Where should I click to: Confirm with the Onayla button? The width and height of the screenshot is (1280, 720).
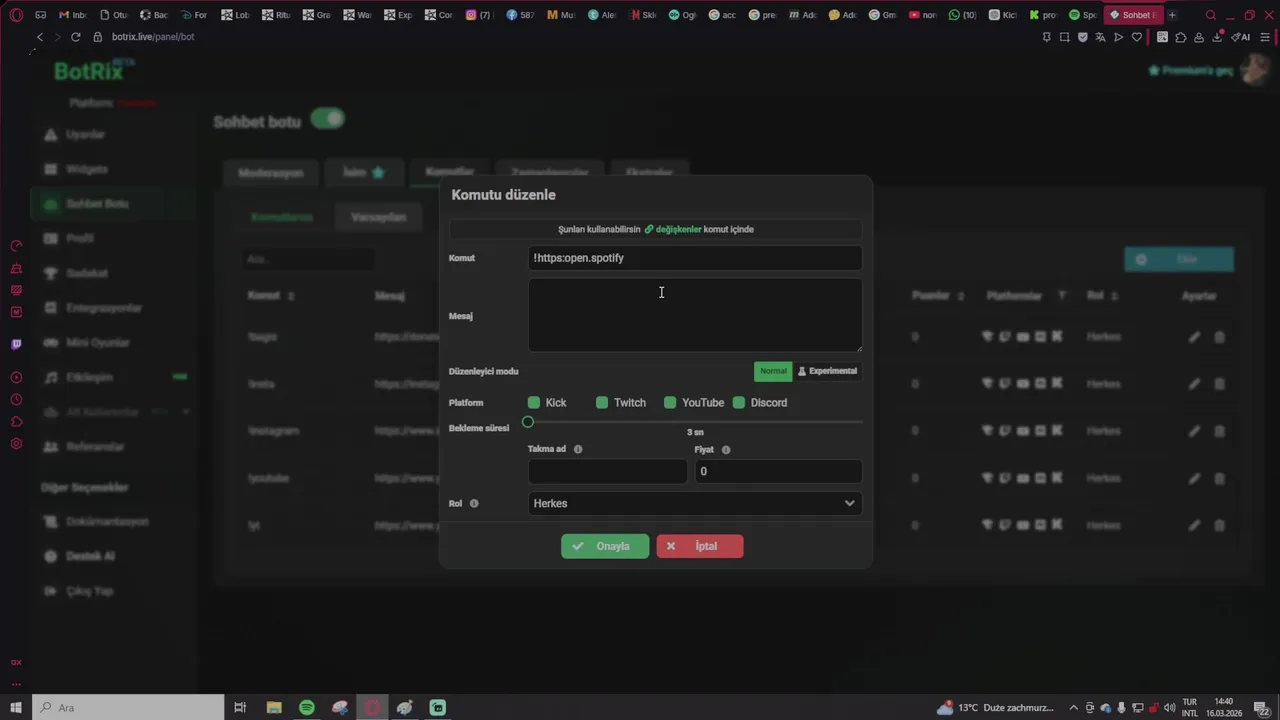click(605, 546)
